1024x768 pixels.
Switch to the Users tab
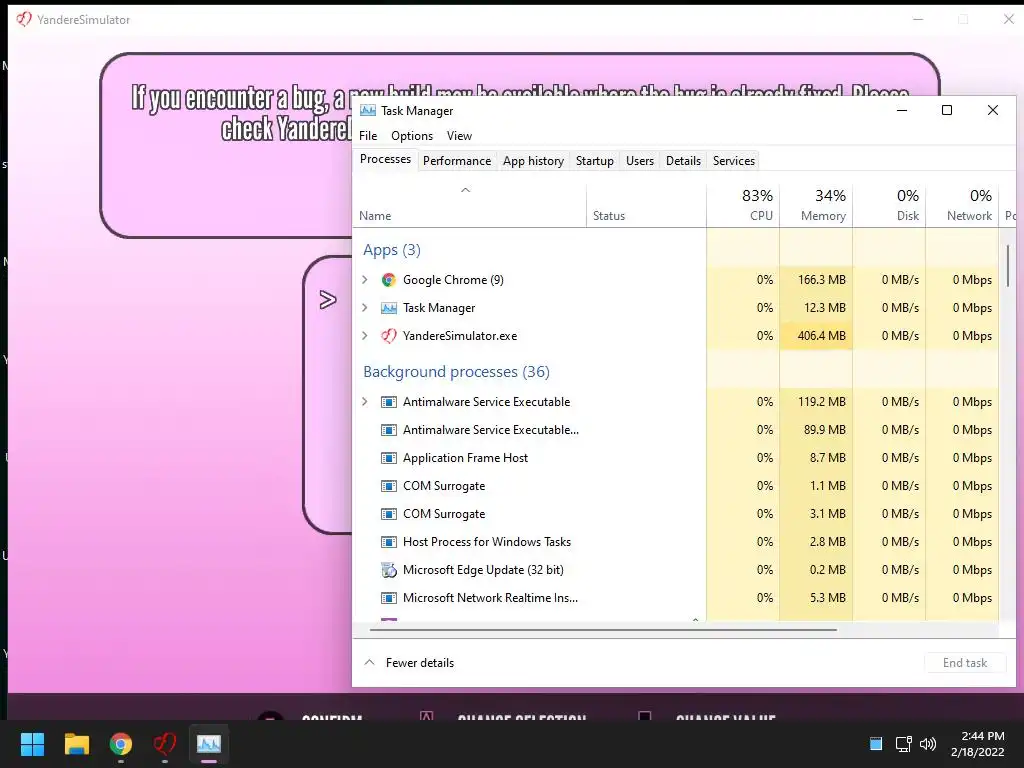640,161
